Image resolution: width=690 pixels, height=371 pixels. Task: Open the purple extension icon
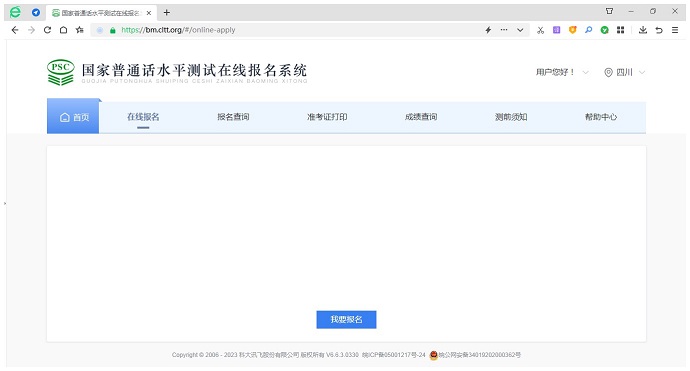pyautogui.click(x=557, y=30)
